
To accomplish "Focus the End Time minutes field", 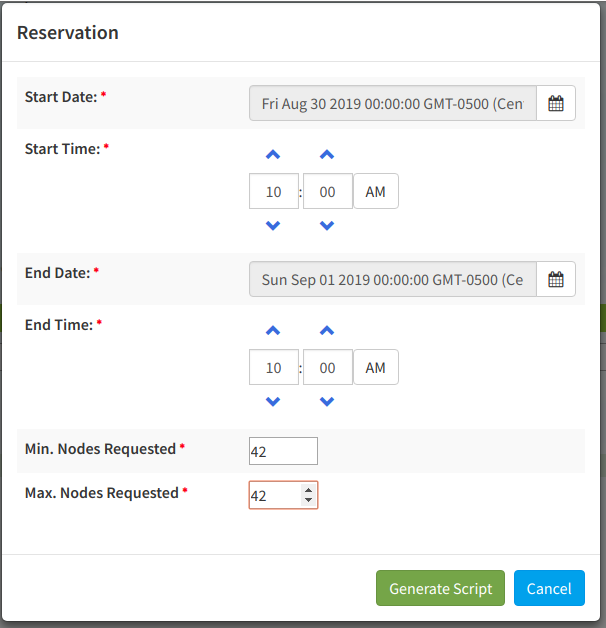I will 327,367.
